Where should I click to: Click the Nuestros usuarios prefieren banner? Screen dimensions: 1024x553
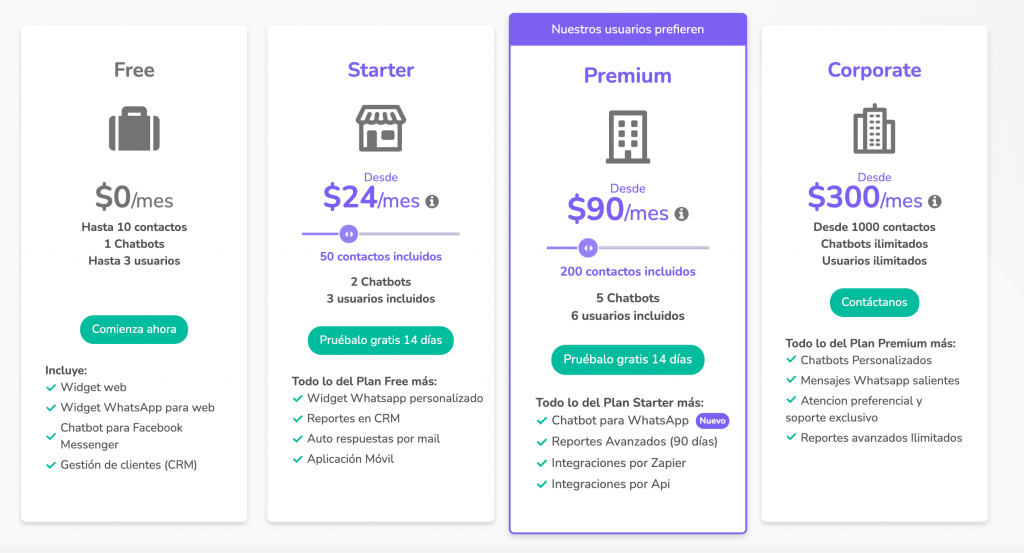[x=627, y=29]
